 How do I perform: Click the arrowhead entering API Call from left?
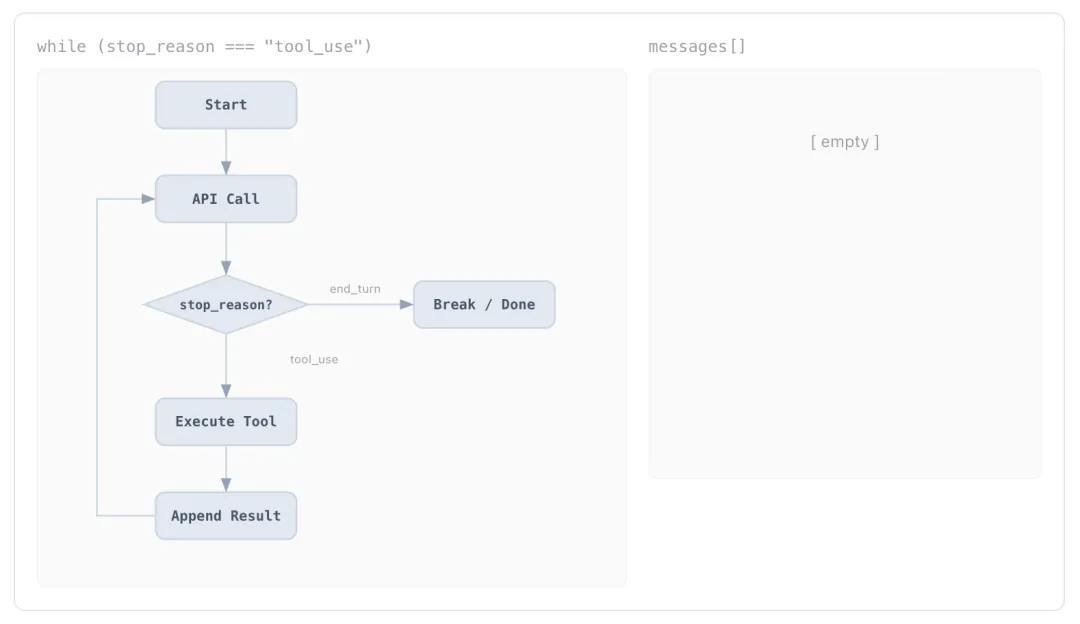pyautogui.click(x=148, y=199)
